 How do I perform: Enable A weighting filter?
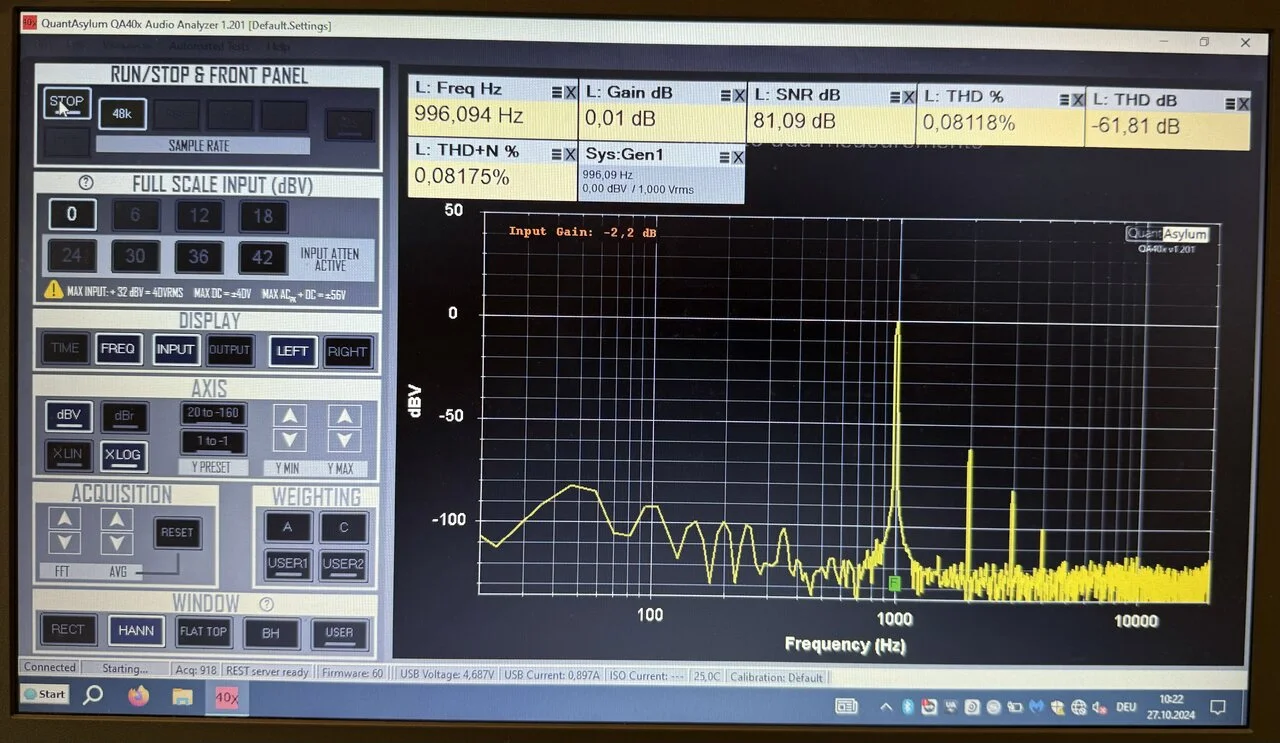coord(288,527)
